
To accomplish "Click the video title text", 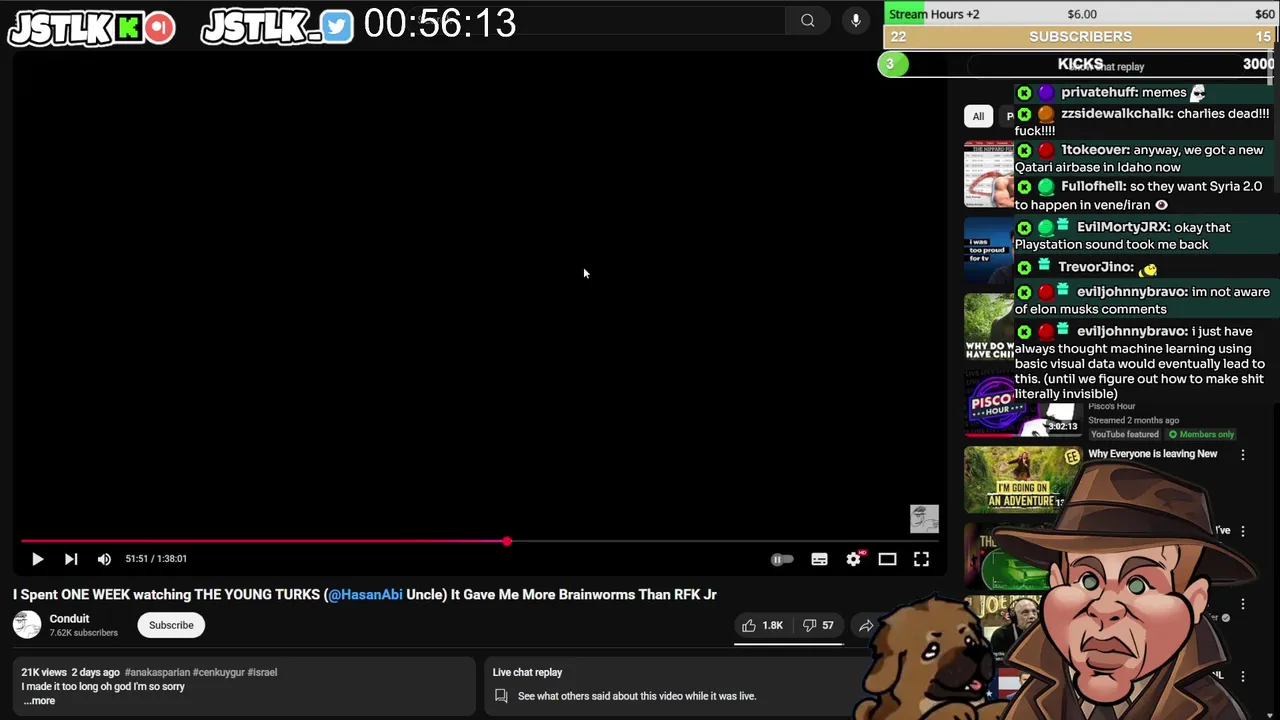I will coord(364,594).
